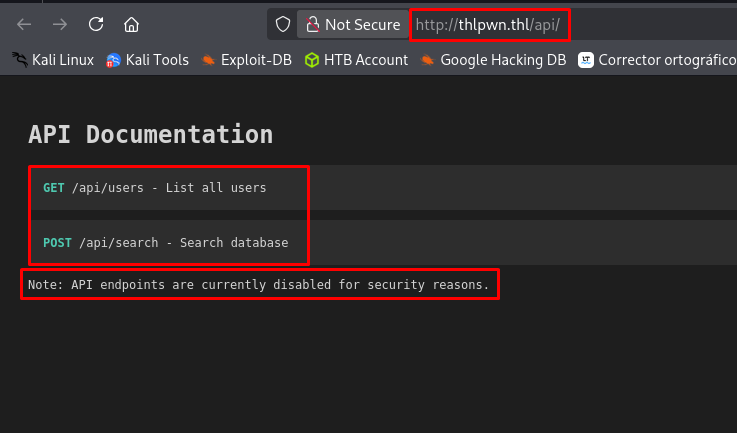Select the /api/users List all users text
Screen dimensions: 737x433
[x=170, y=187]
